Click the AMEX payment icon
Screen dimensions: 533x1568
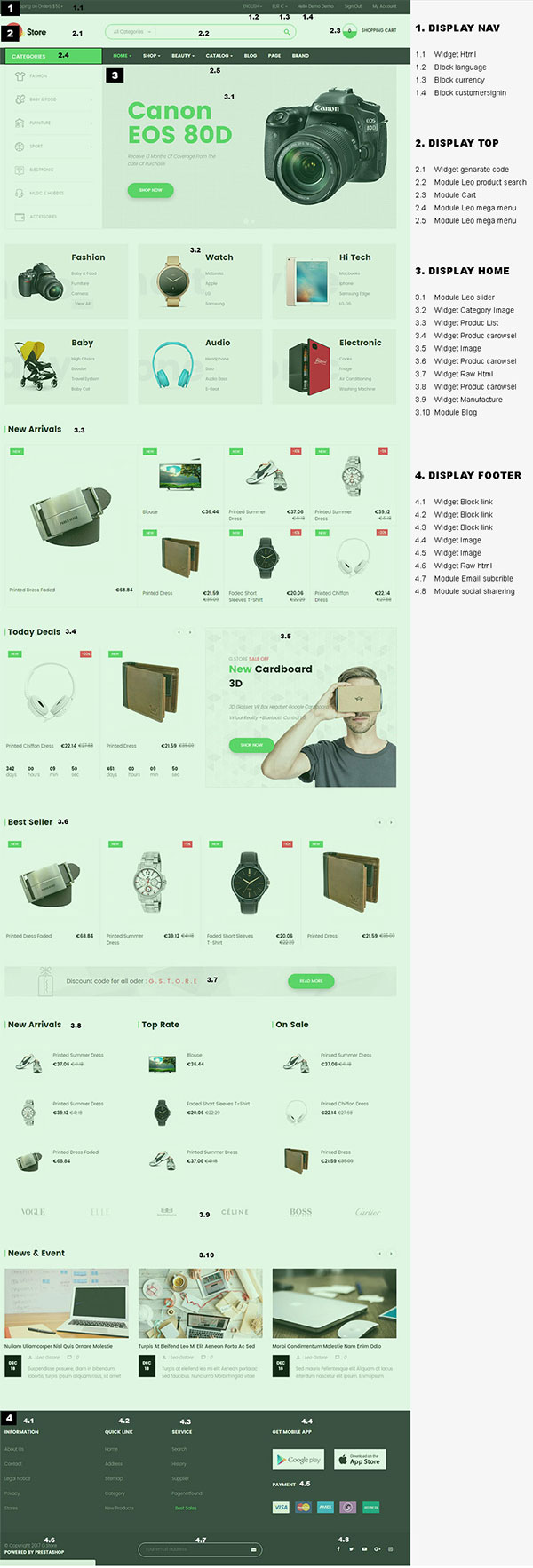tap(325, 1507)
